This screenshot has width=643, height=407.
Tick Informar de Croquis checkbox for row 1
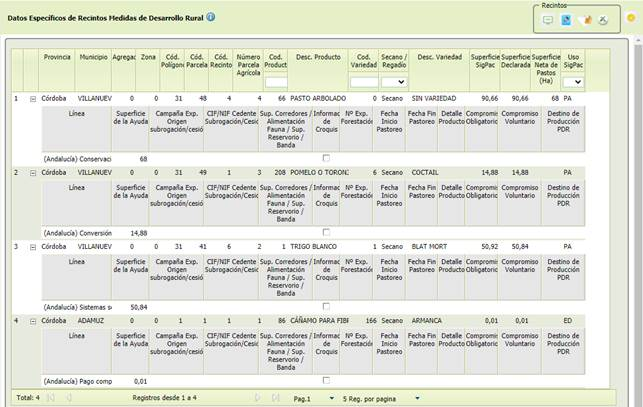tap(326, 158)
